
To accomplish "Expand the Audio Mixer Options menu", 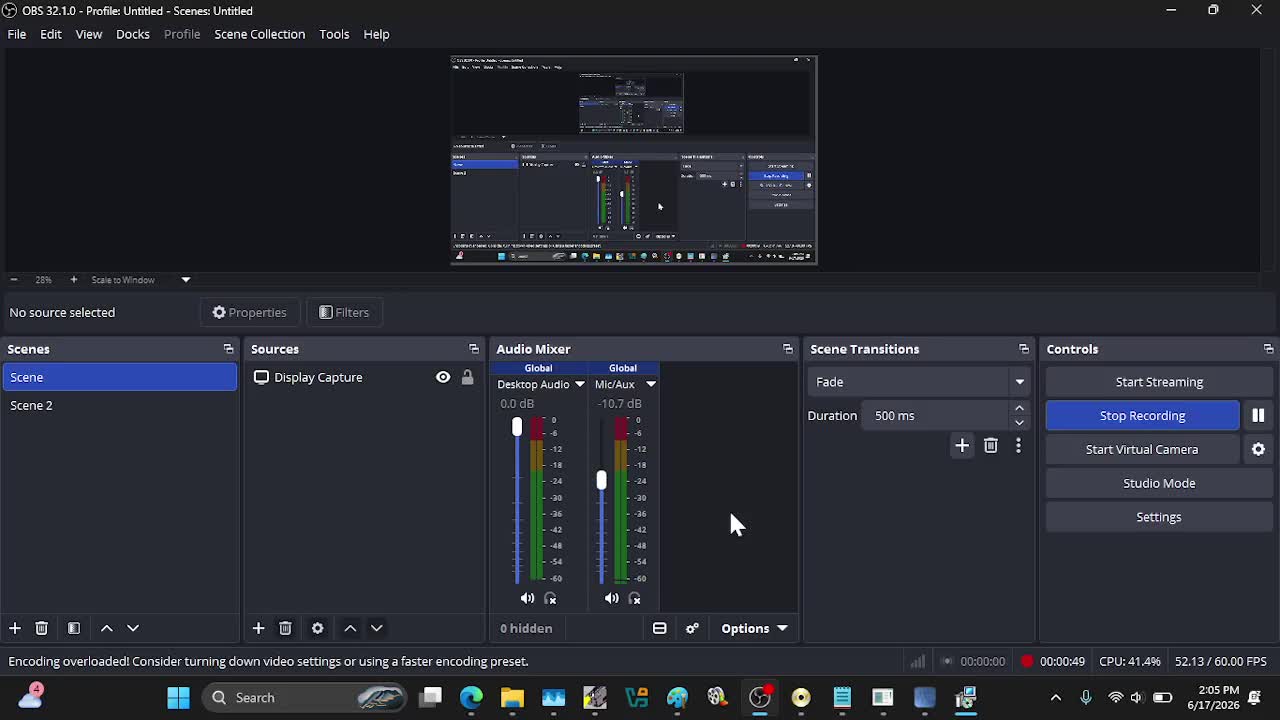I will point(754,628).
